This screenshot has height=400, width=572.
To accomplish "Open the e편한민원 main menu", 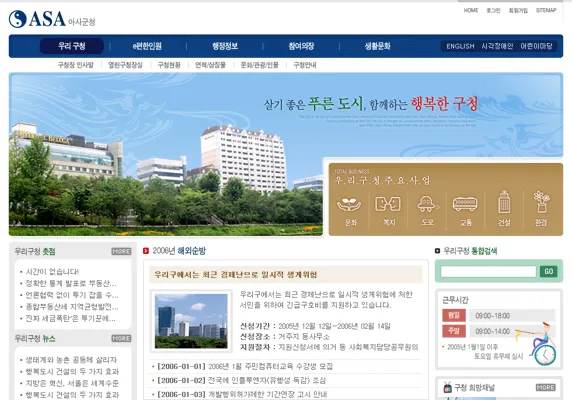I will click(147, 46).
